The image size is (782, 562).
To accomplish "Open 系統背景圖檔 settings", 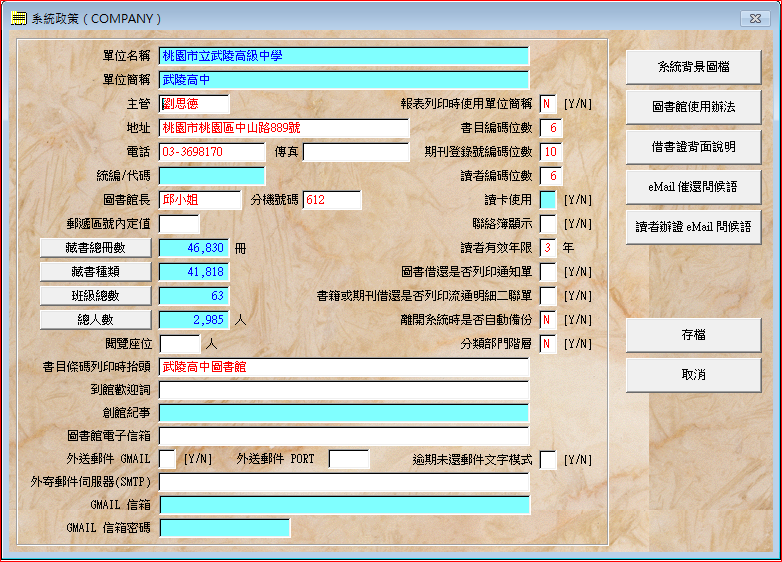I will (693, 67).
